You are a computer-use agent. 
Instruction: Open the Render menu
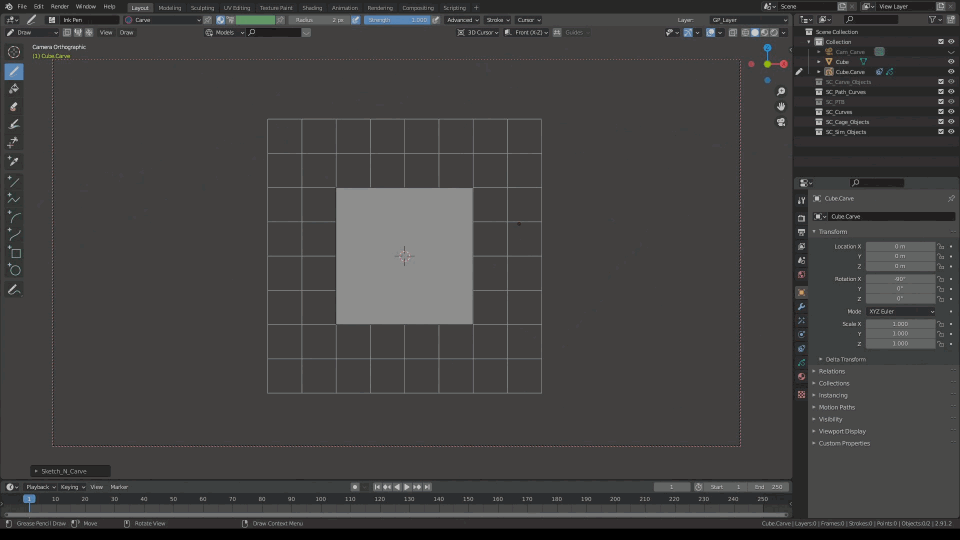pyautogui.click(x=59, y=7)
